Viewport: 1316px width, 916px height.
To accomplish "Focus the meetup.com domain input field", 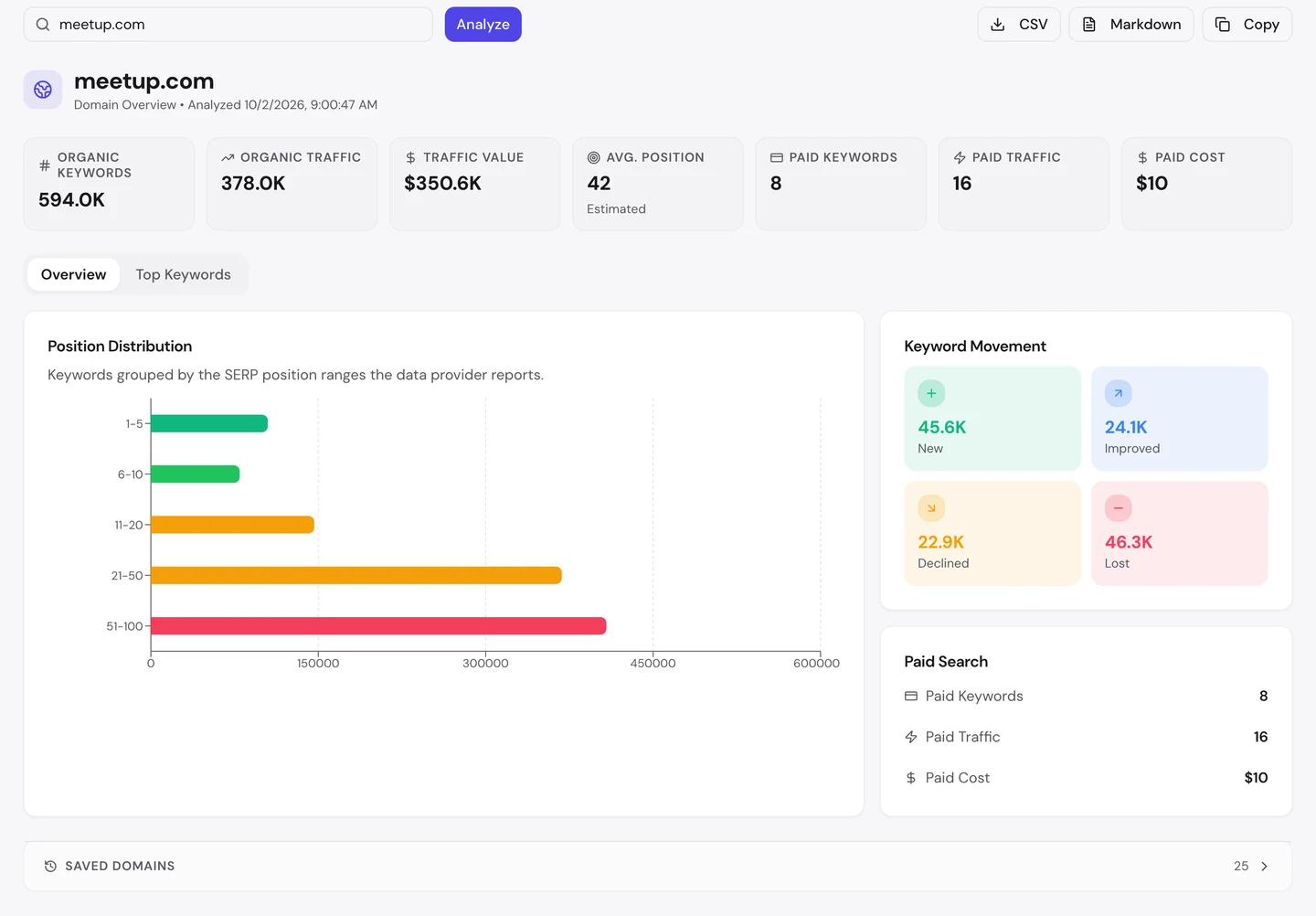I will coord(228,25).
